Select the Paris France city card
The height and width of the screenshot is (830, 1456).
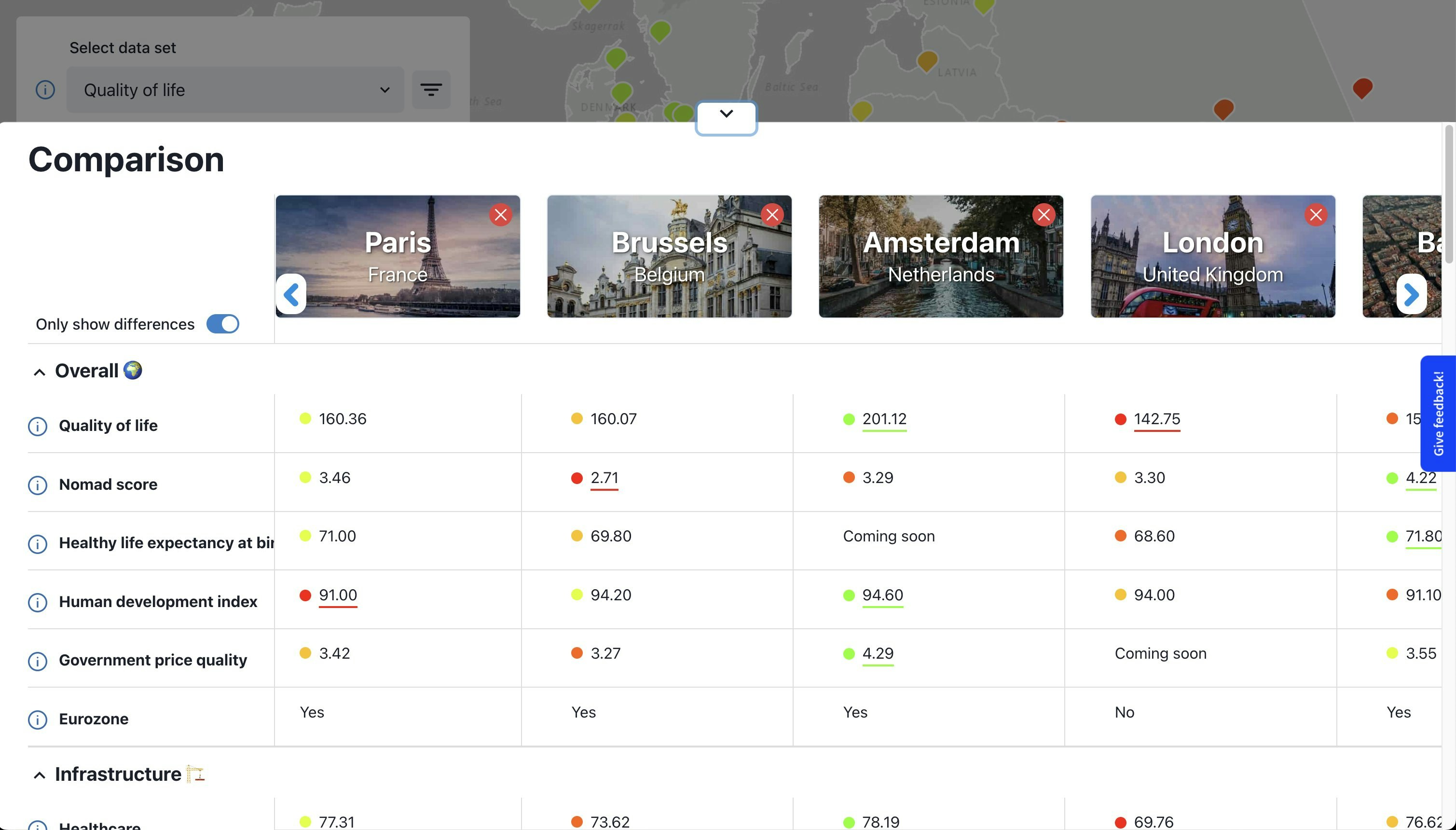pos(398,257)
